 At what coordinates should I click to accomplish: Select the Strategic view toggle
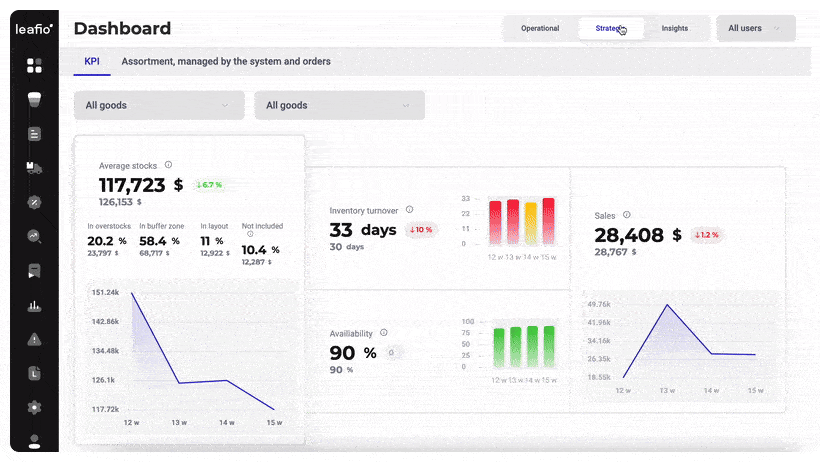coord(610,28)
